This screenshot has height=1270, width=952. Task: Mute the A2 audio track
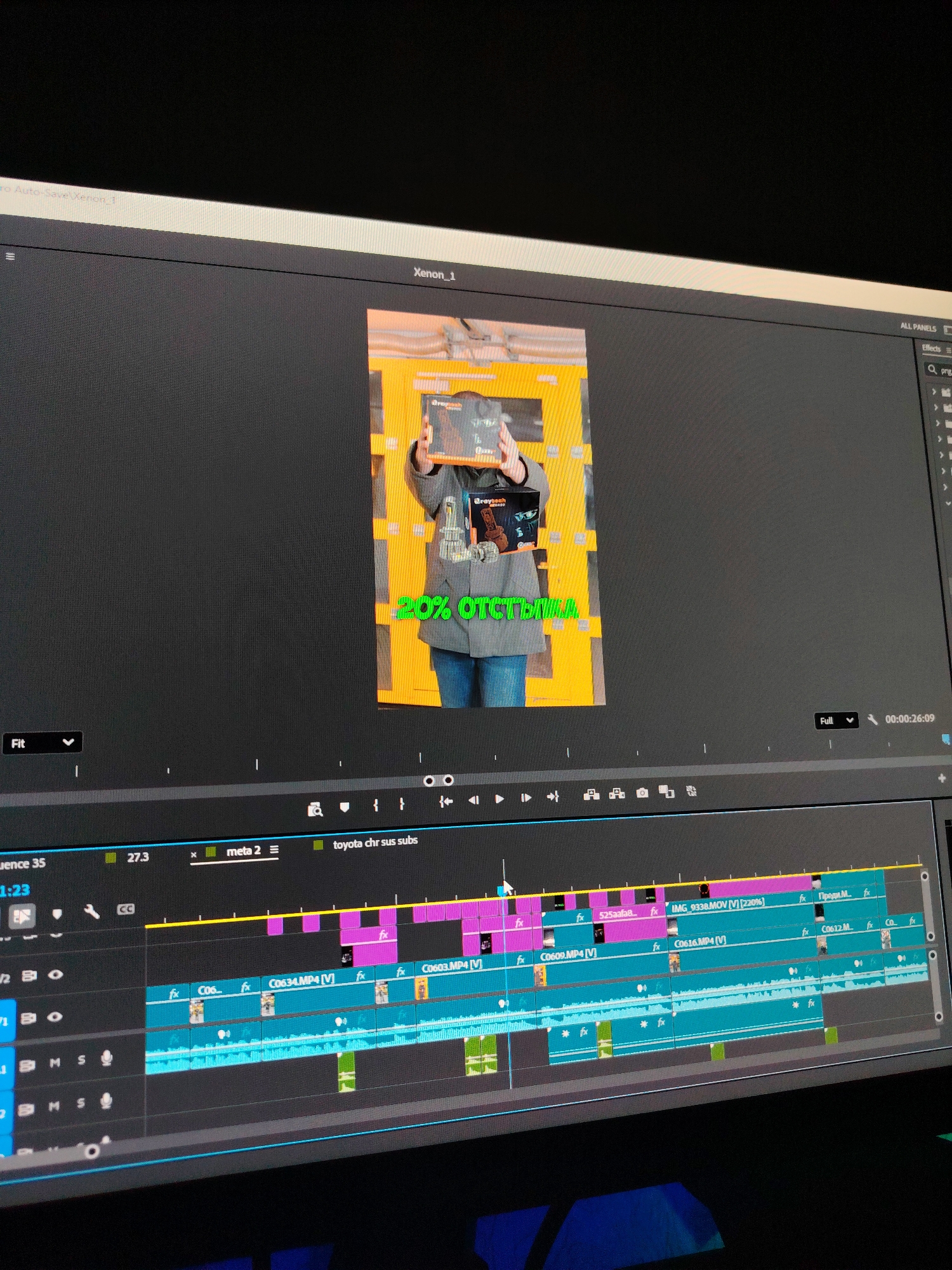[x=54, y=1106]
